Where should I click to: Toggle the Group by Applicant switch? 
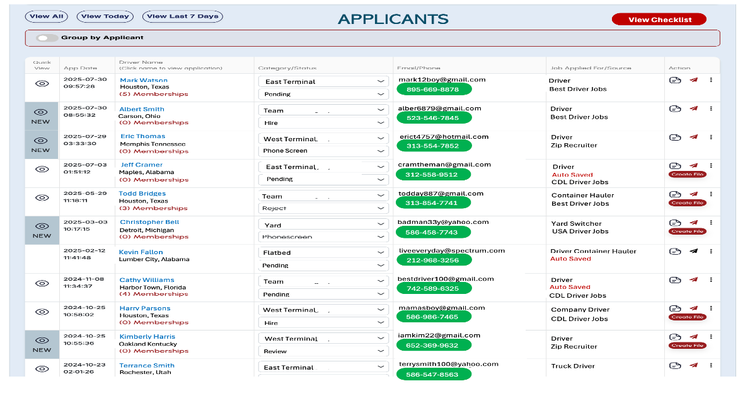[47, 38]
